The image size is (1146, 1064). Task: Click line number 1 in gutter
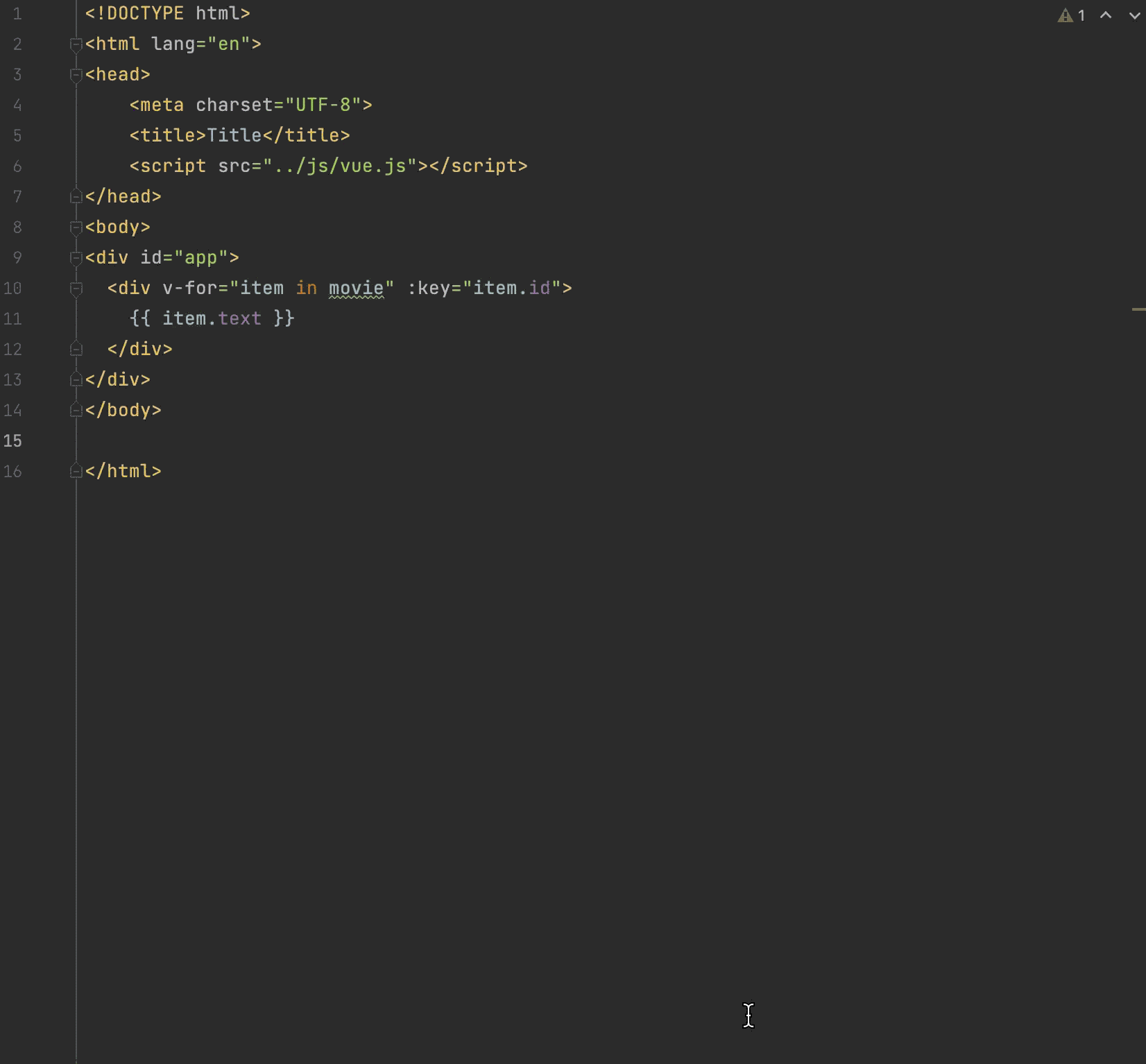coord(17,13)
